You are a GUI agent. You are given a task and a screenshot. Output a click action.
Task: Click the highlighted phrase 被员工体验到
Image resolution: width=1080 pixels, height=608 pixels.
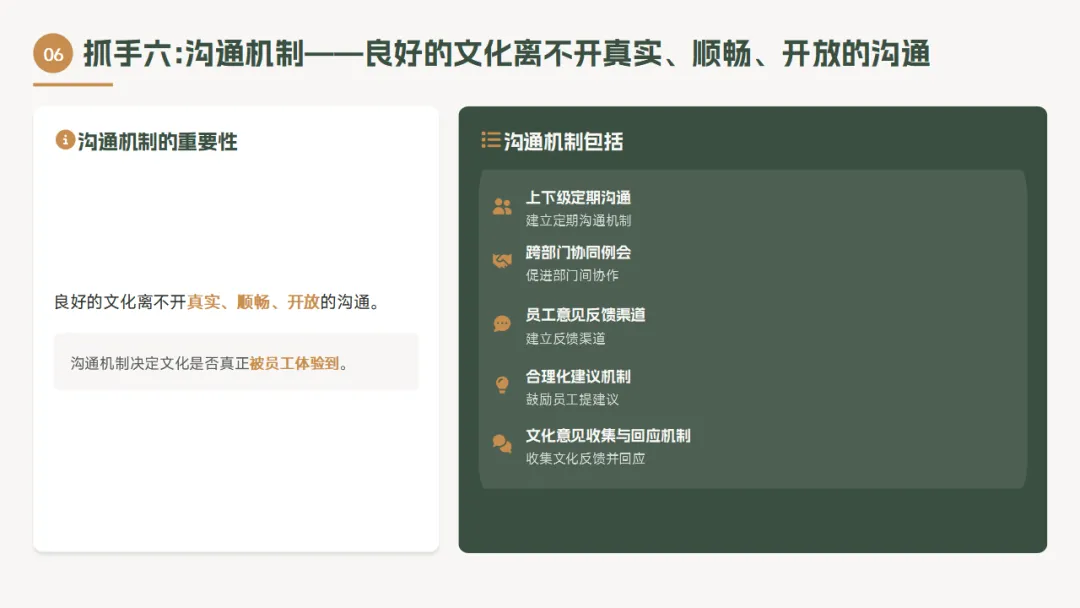point(294,363)
